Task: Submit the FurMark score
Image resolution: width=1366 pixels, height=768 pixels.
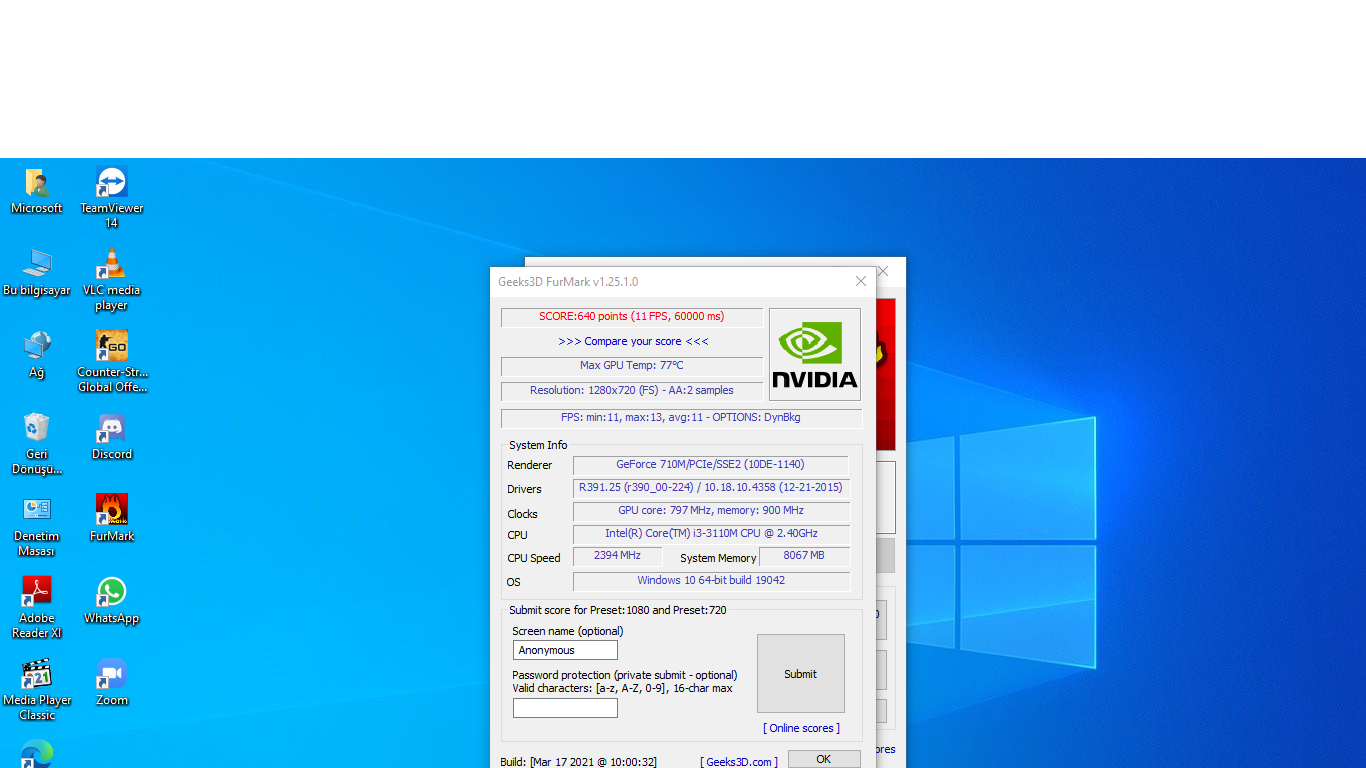Action: pos(800,674)
